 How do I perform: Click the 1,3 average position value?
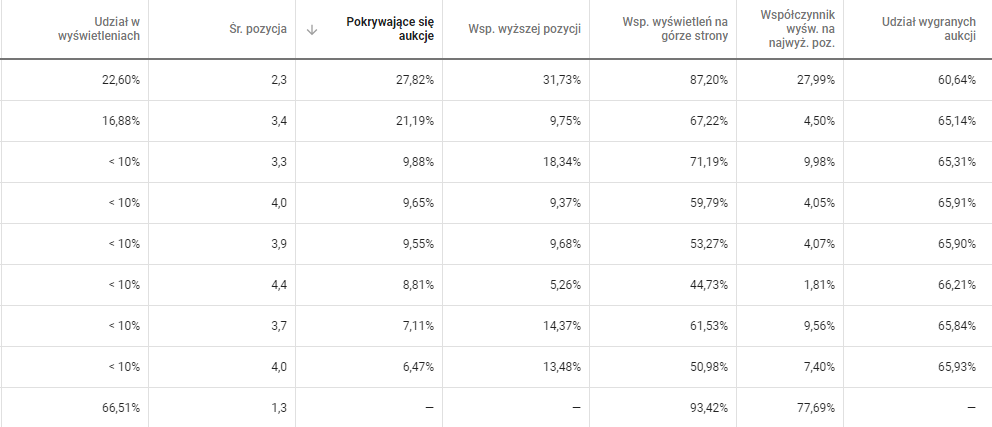click(280, 408)
